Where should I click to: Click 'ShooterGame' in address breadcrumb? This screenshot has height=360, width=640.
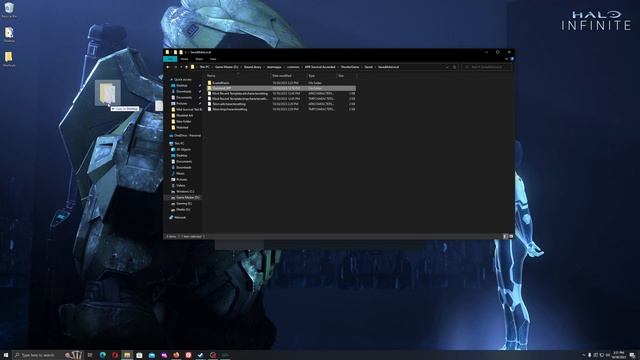point(350,67)
